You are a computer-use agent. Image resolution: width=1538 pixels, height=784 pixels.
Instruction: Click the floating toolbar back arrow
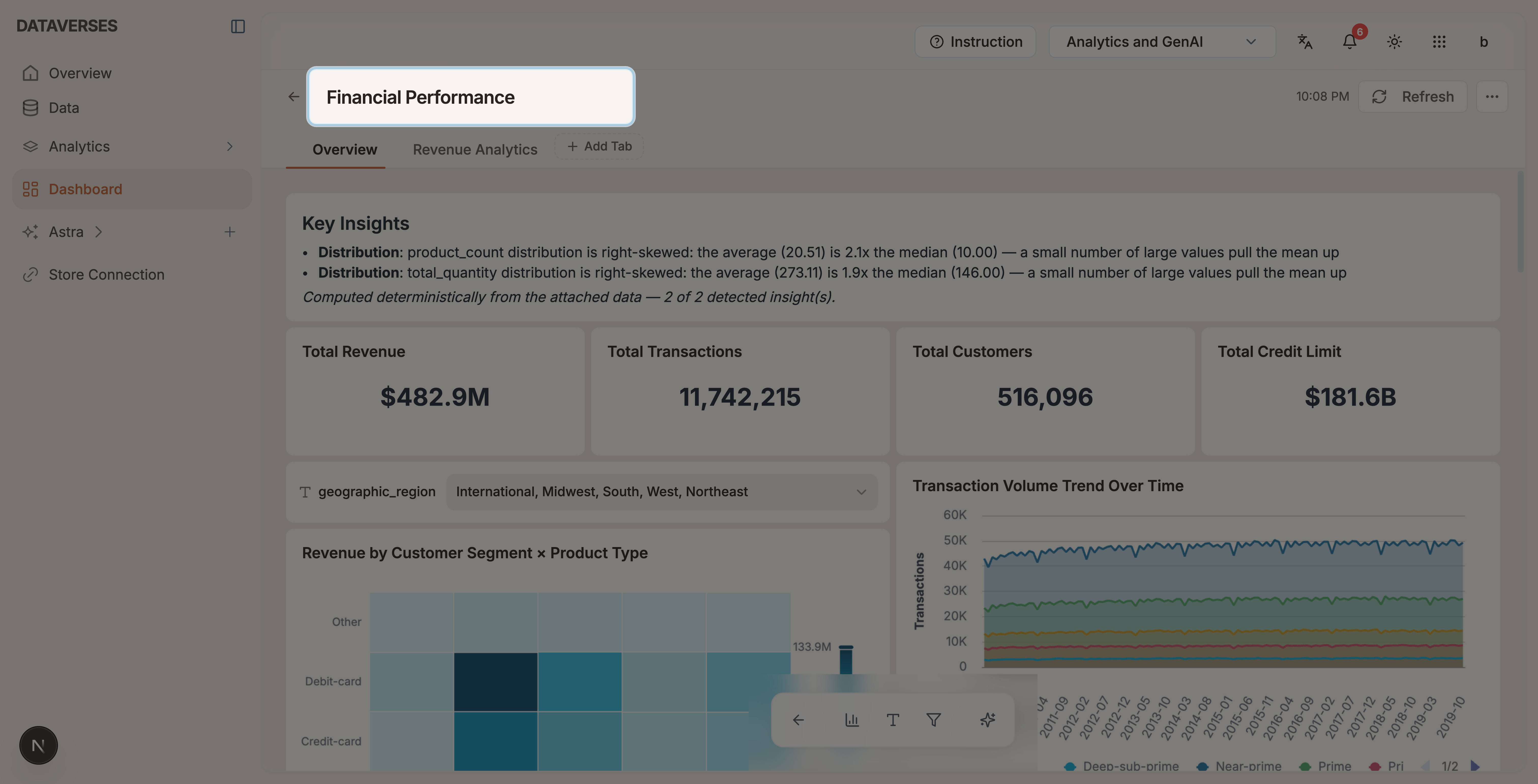pos(798,720)
